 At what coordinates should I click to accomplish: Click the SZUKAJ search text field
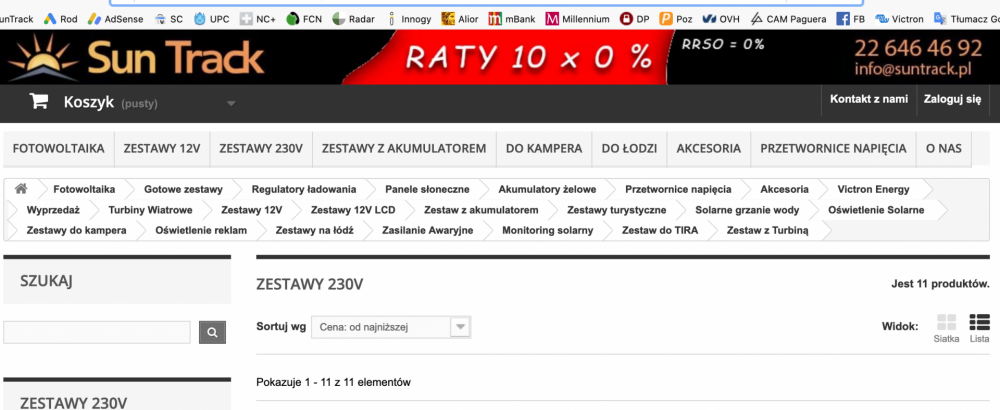point(97,332)
